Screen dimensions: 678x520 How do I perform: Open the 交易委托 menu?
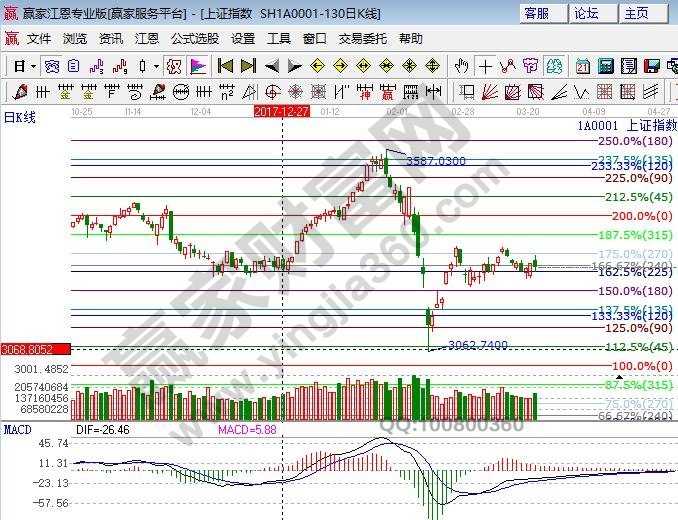pos(362,38)
